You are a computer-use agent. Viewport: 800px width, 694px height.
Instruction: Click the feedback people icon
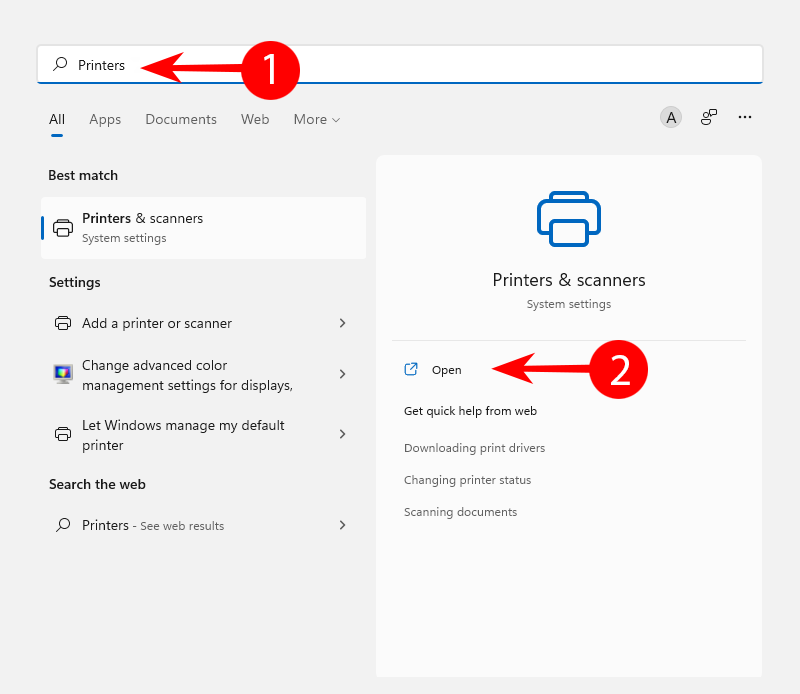pos(709,117)
